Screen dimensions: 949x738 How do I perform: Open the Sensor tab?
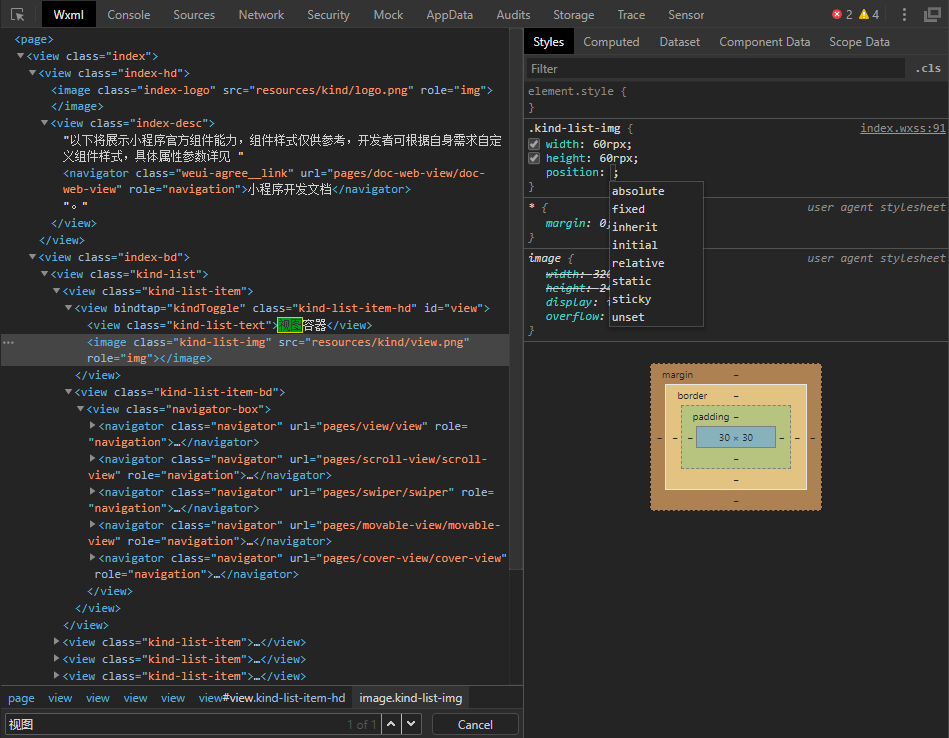[x=686, y=15]
